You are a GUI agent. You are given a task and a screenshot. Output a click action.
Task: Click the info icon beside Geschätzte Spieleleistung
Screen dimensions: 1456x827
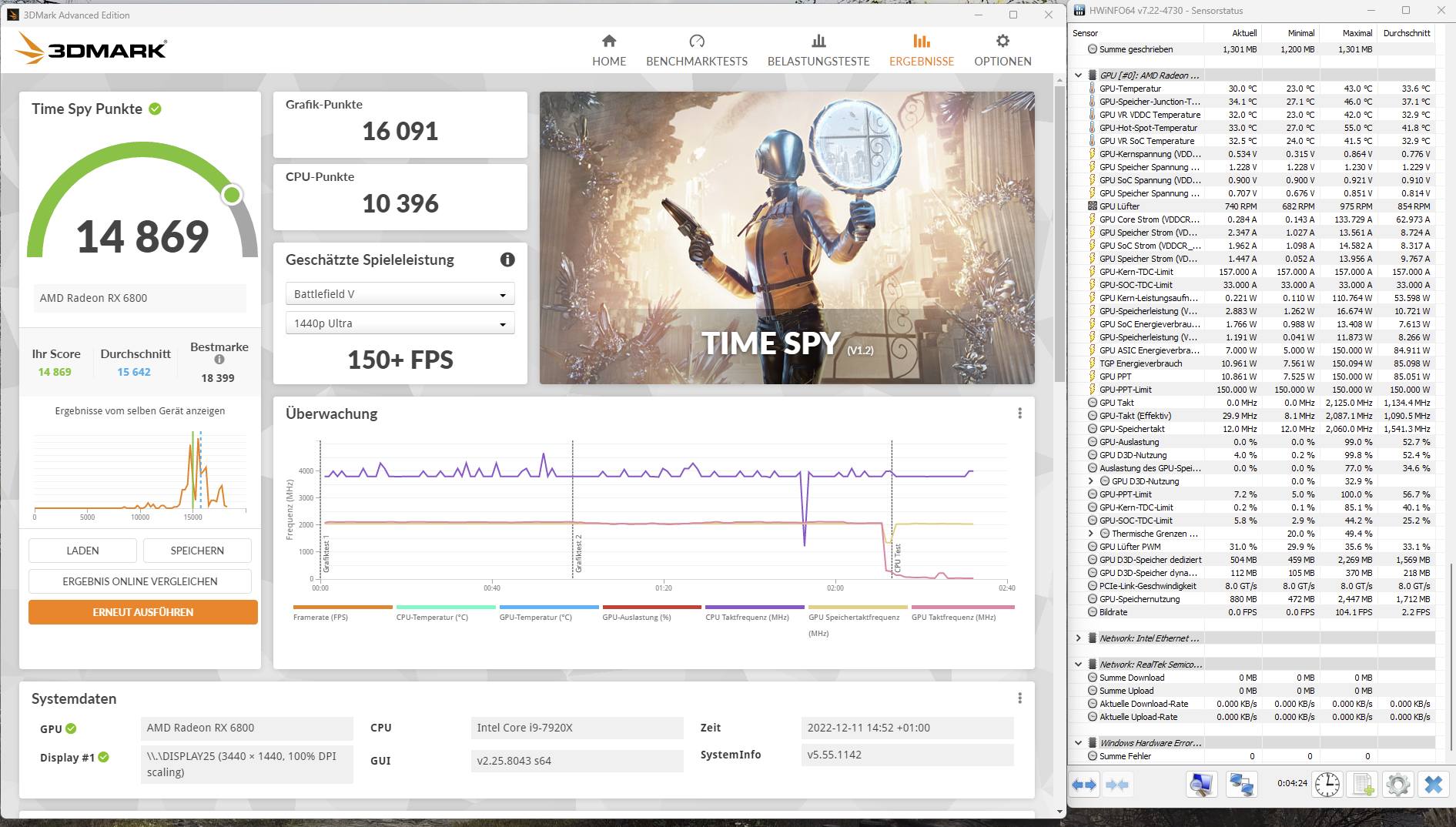[507, 259]
